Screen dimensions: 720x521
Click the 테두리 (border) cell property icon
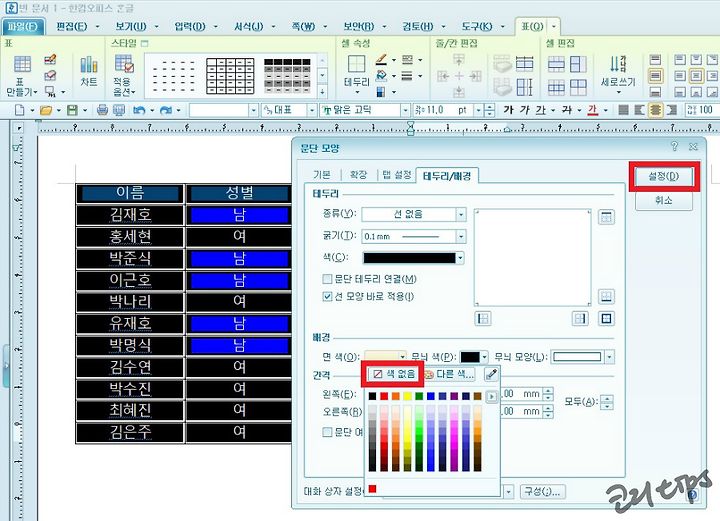pos(356,64)
